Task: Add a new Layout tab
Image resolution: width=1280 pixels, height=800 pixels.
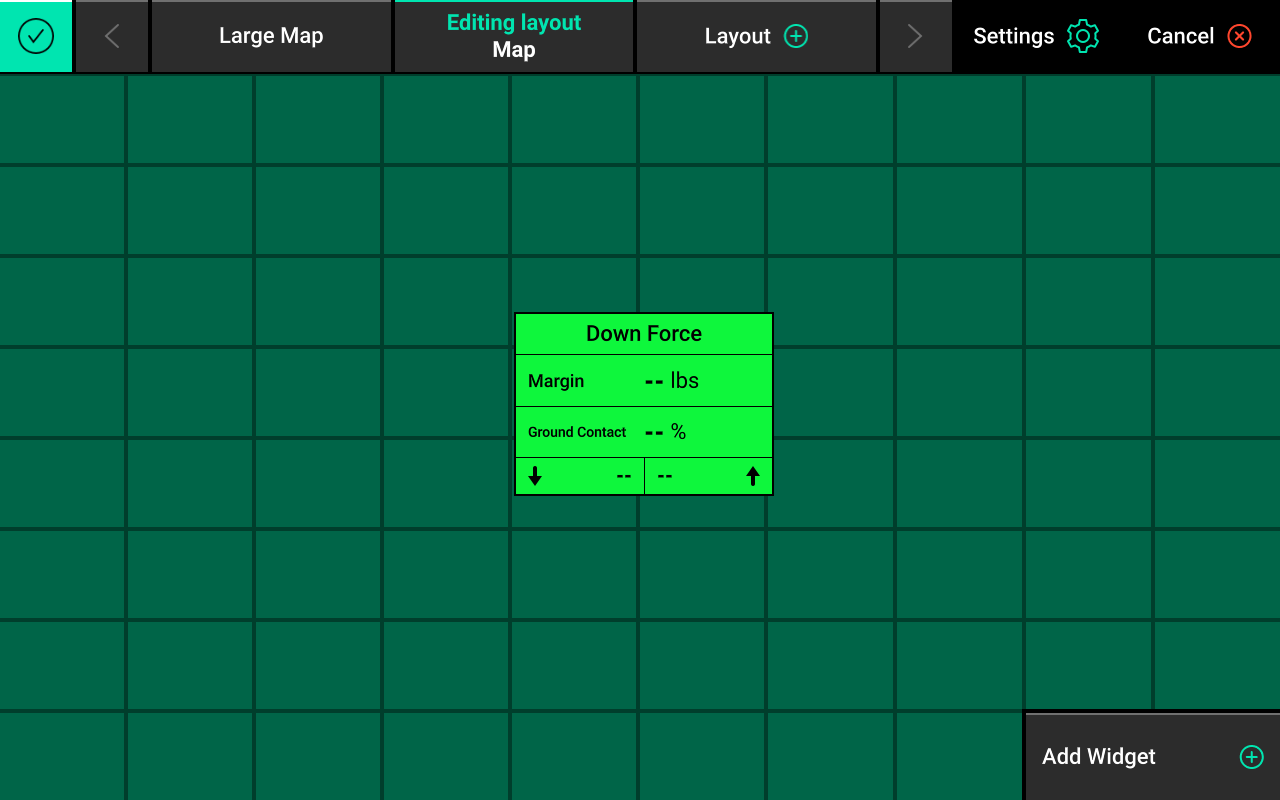Action: [756, 37]
